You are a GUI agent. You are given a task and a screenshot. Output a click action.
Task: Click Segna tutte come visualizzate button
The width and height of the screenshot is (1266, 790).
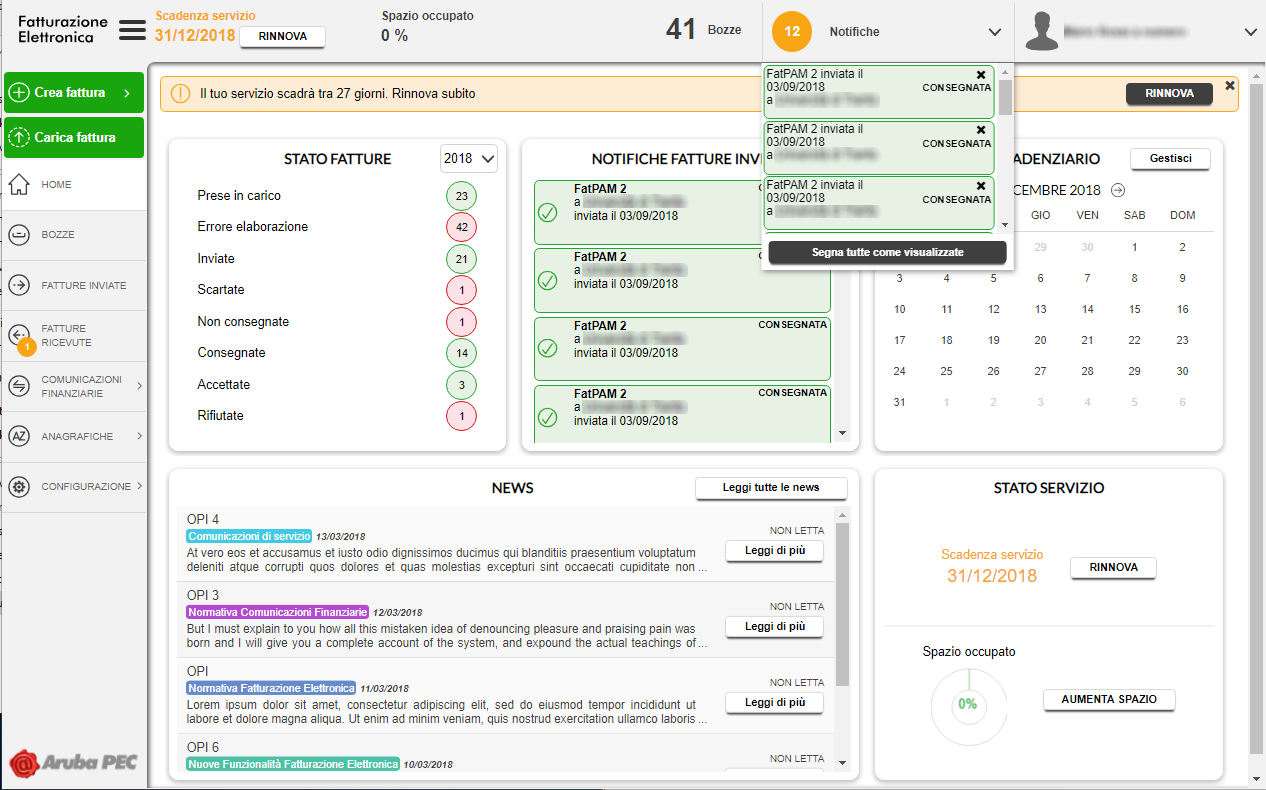tap(887, 253)
